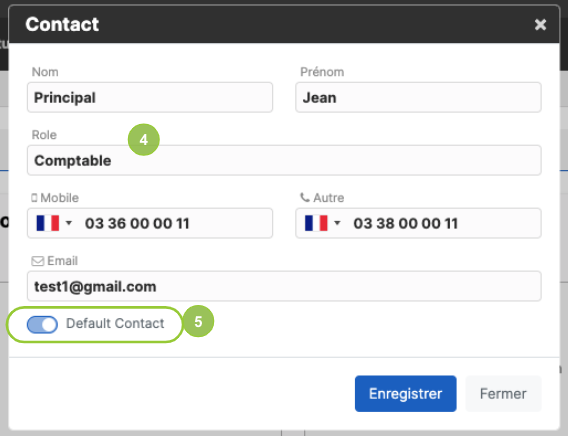Viewport: 568px width, 436px height.
Task: Click the Autre number 03 38 00 00 11
Action: 406,223
